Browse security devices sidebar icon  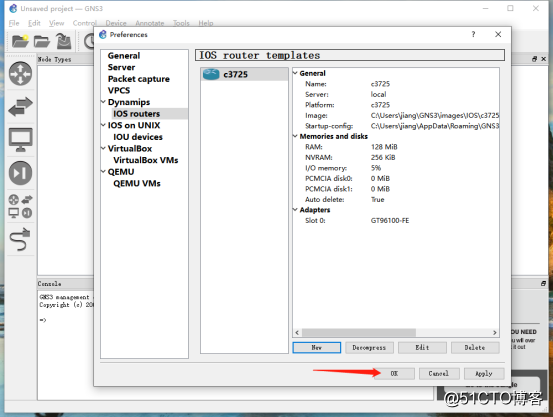tap(20, 173)
